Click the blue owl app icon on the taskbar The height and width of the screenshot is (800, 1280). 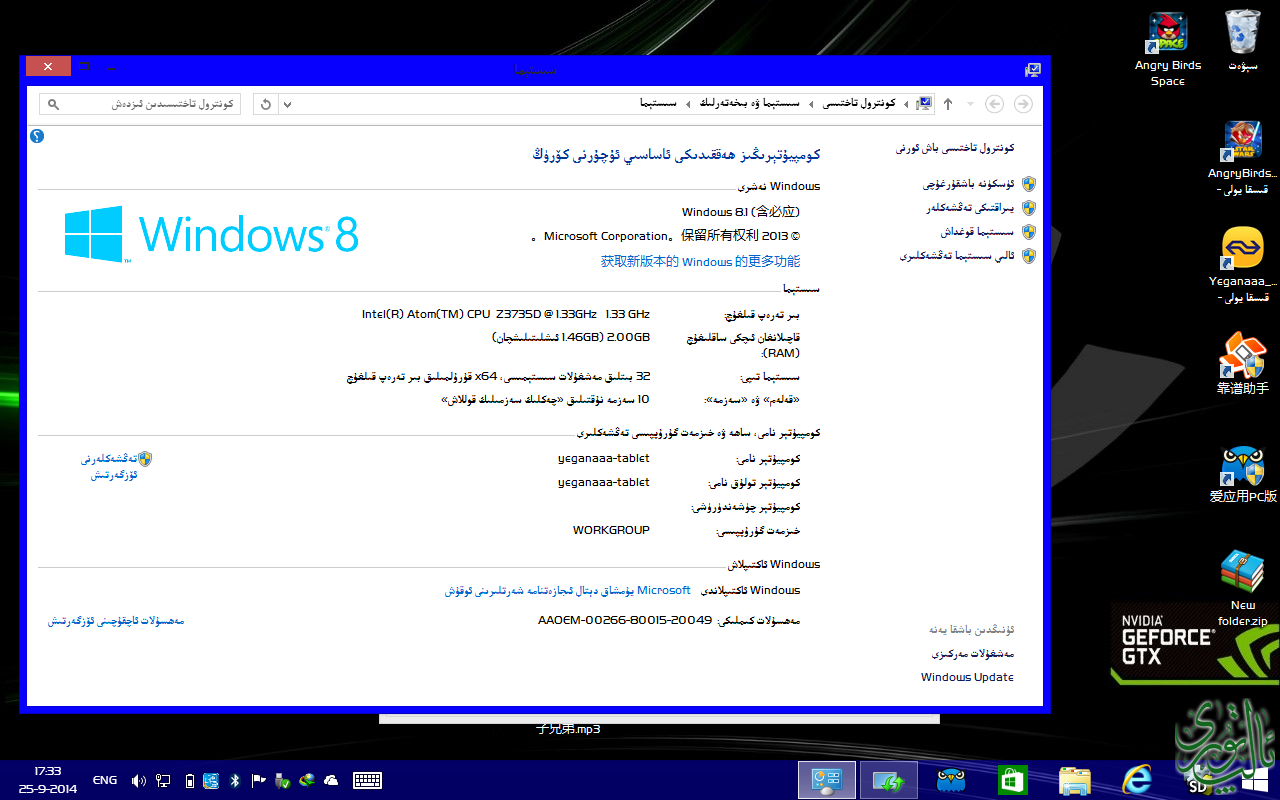[x=951, y=780]
